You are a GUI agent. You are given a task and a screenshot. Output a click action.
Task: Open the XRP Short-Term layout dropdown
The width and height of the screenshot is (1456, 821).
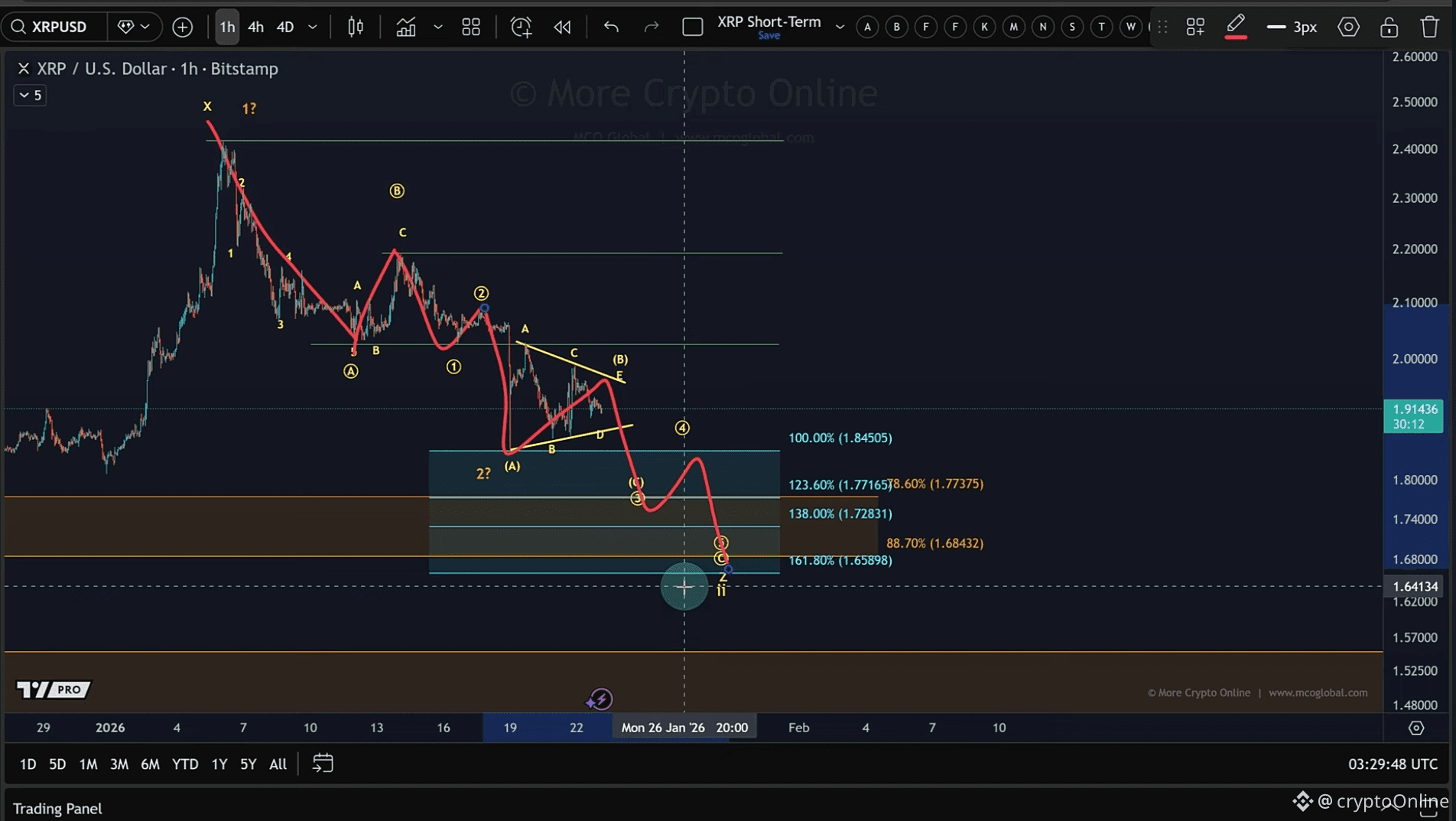coord(839,27)
